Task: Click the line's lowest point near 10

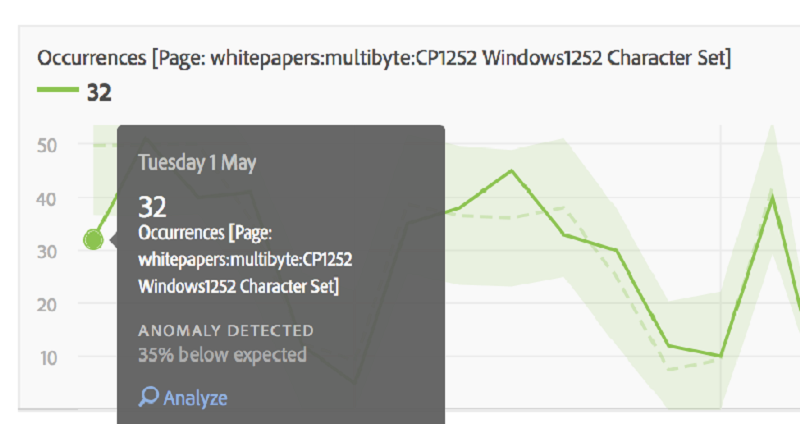Action: click(x=720, y=355)
